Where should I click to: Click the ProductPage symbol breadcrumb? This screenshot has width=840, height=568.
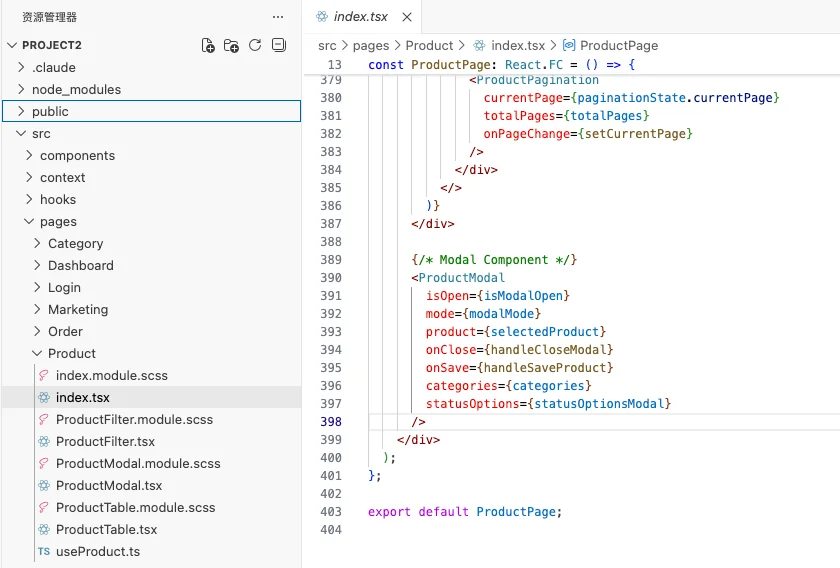618,45
